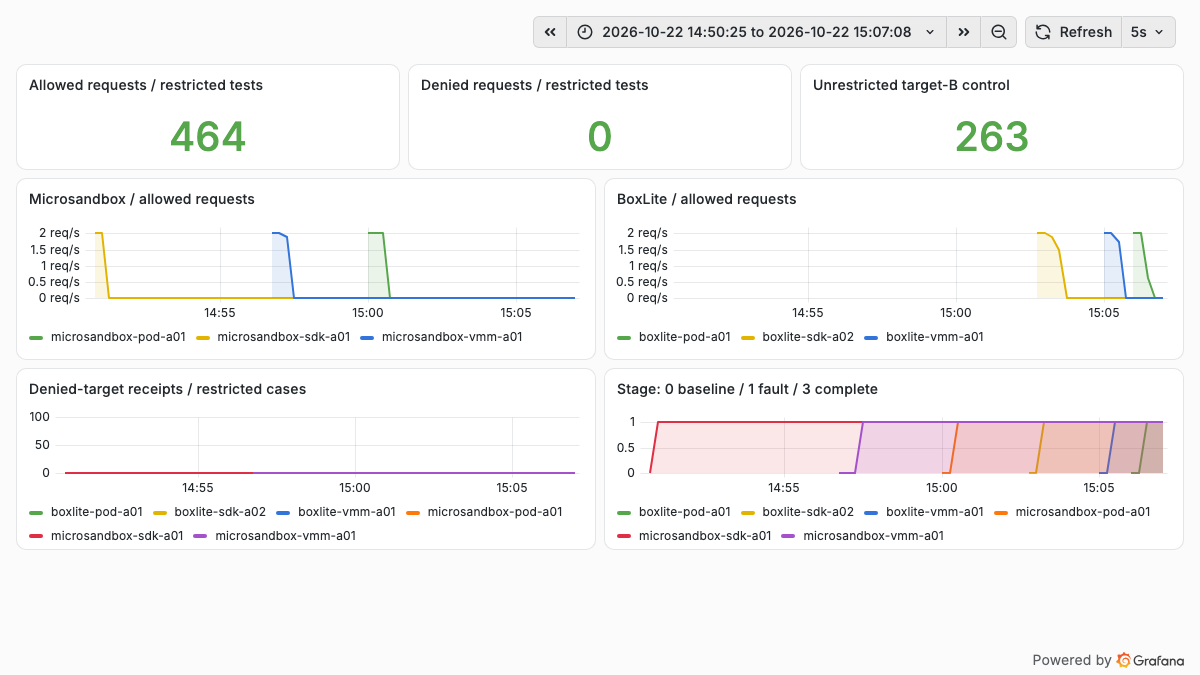The image size is (1200, 675).
Task: Open Denied requests / restricted tests panel title
Action: [x=535, y=85]
